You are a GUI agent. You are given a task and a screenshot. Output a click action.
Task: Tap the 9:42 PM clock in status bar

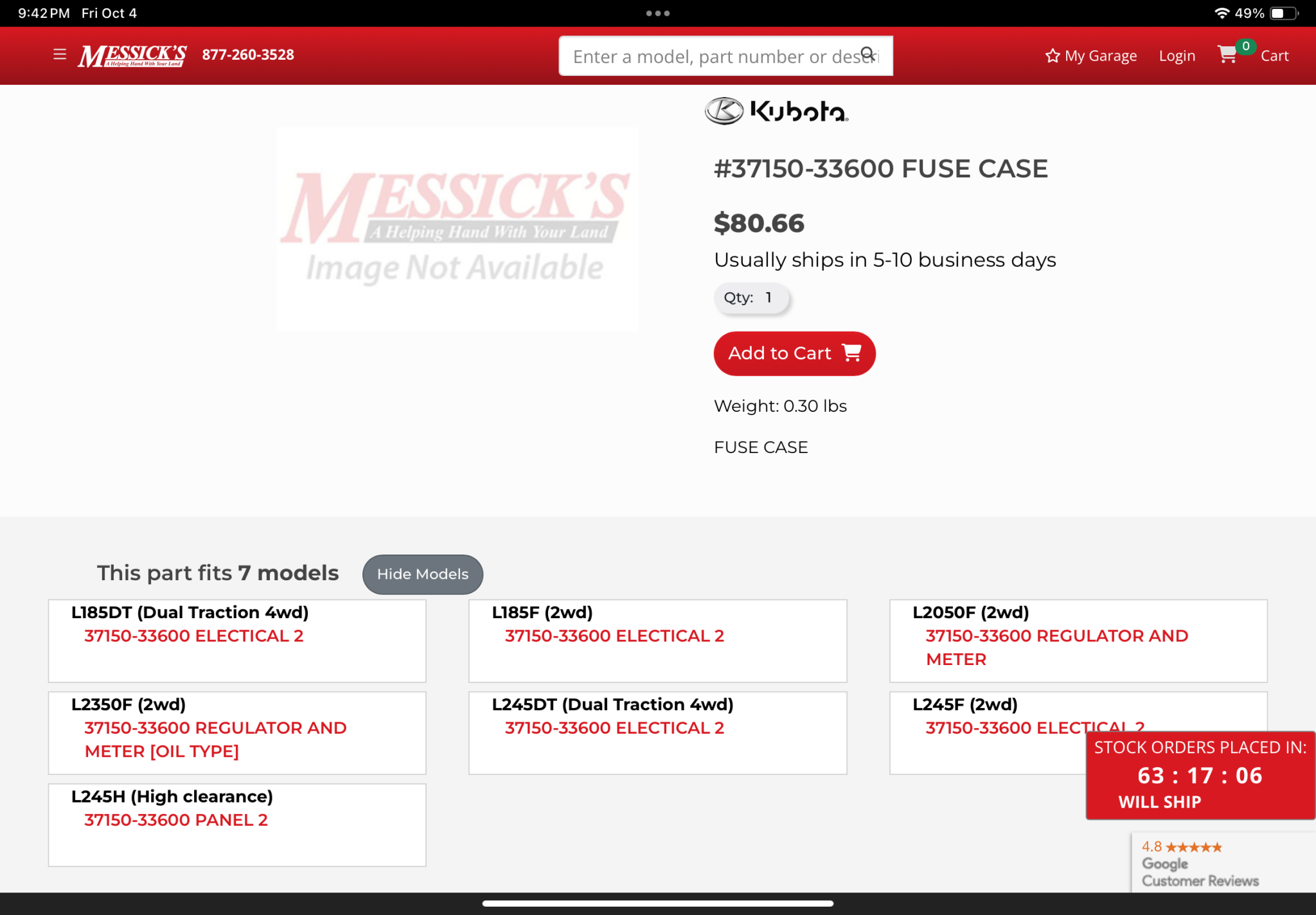point(44,13)
